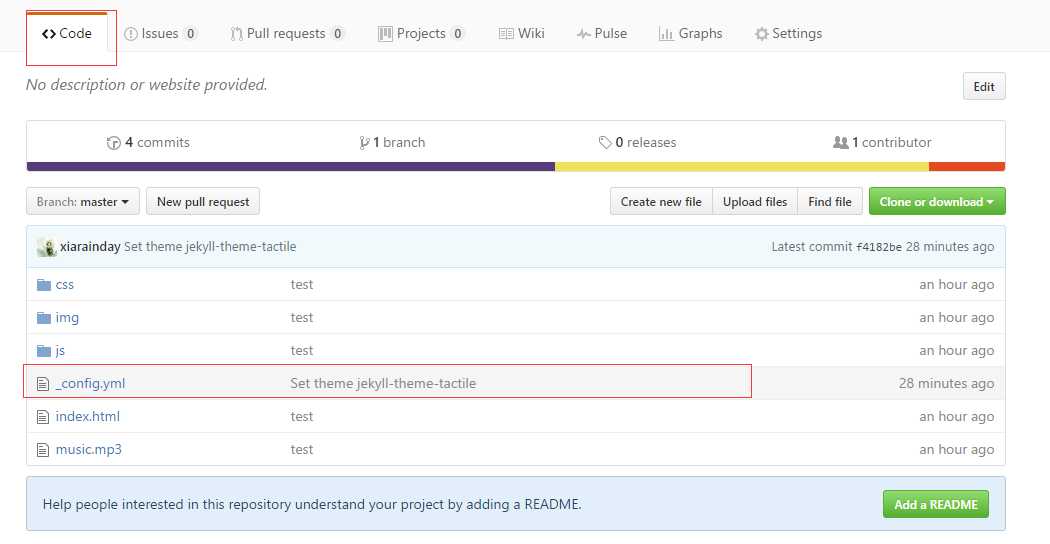Viewport: 1050px width, 544px height.
Task: Open the test commit message in img row
Action: tap(302, 318)
